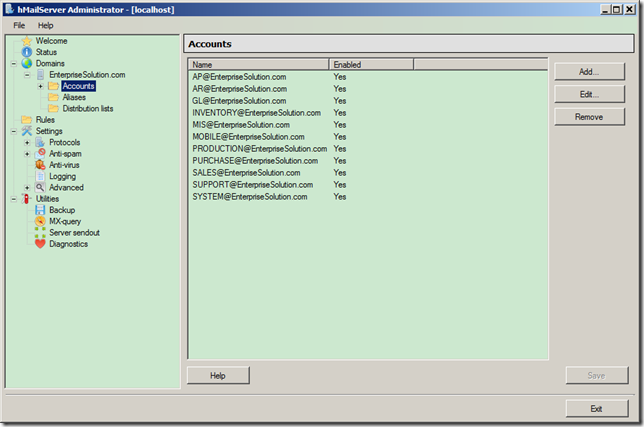The width and height of the screenshot is (644, 427).
Task: Expand the Protocols node
Action: click(x=27, y=142)
